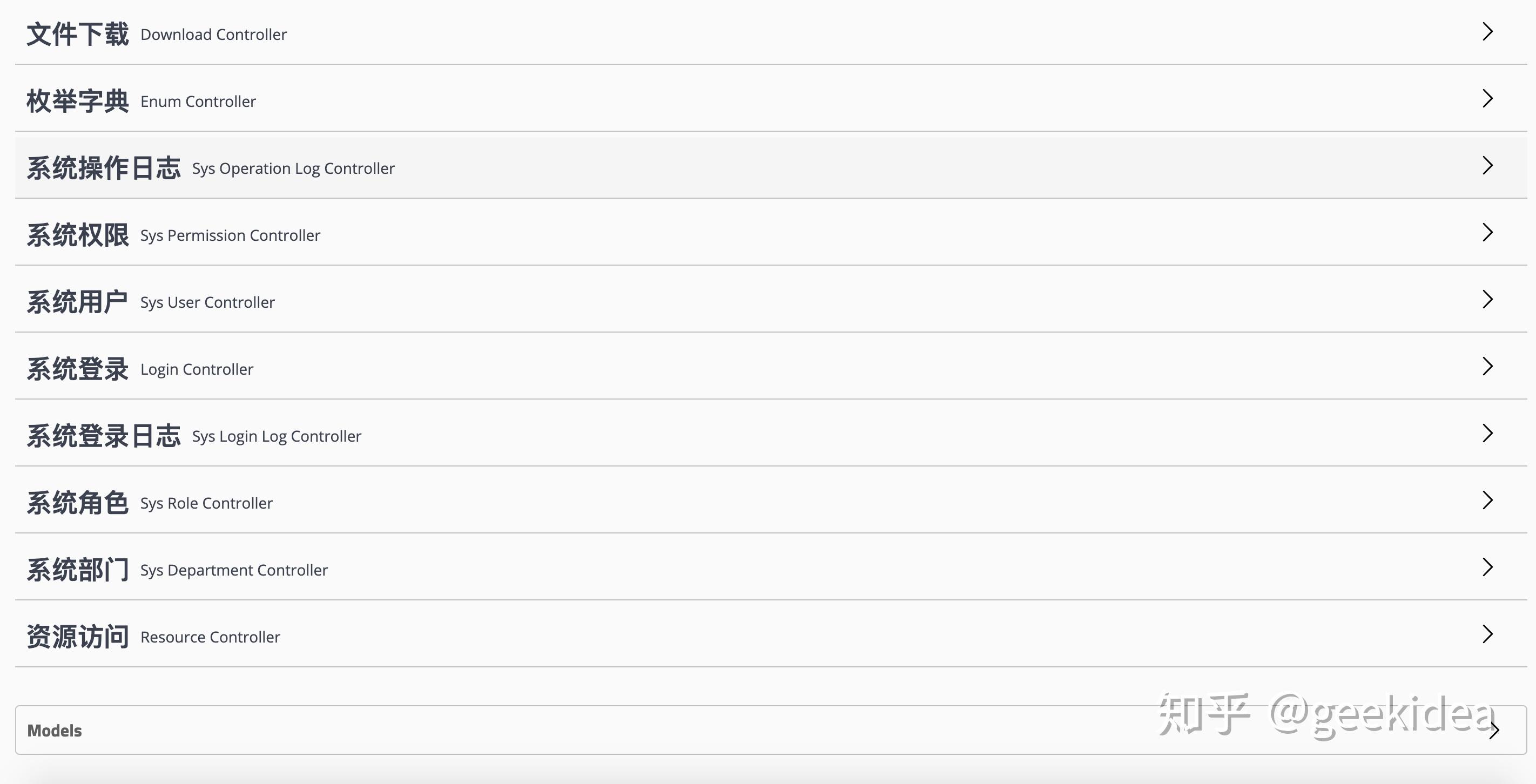The width and height of the screenshot is (1536, 784).
Task: Expand chevron on Sys Permission Controller row
Action: click(x=1488, y=233)
